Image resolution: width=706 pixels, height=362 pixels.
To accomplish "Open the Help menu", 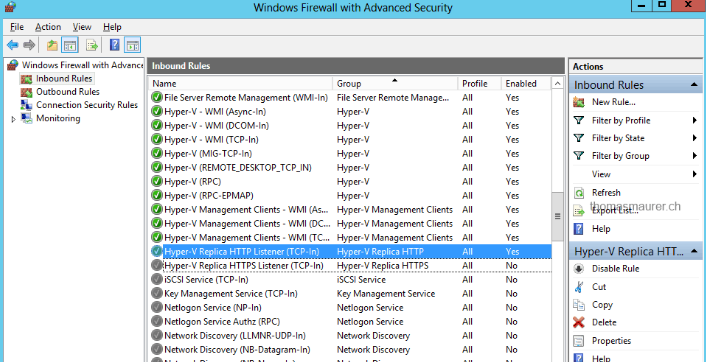I will pyautogui.click(x=112, y=27).
